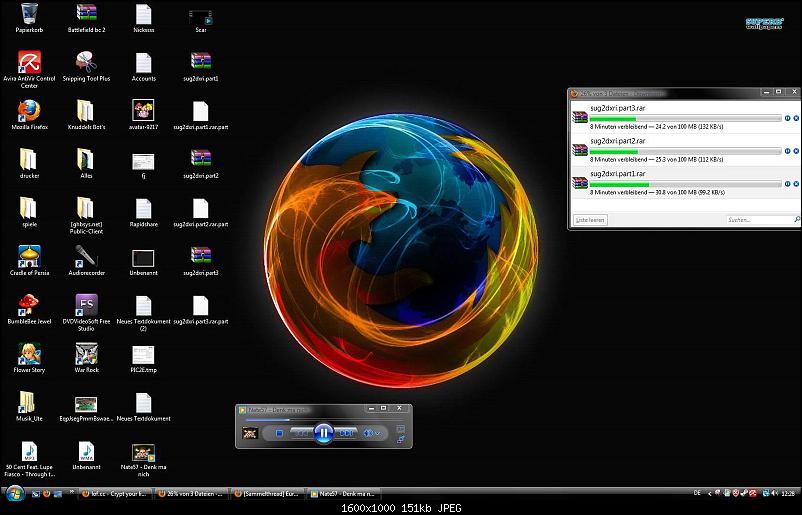
Task: Select the BumbleBee Jewel game icon
Action: [29, 309]
